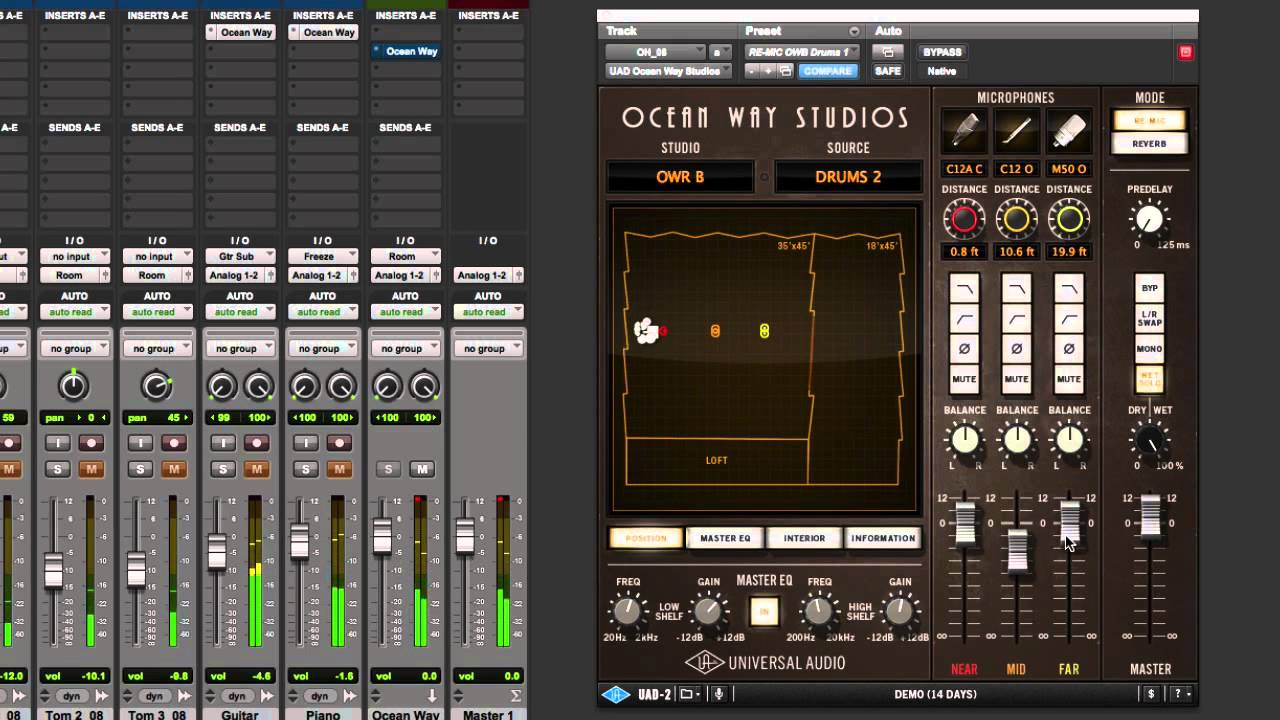Screen dimensions: 1280x720
Task: Toggle the Master EQ IN switch
Action: (764, 610)
